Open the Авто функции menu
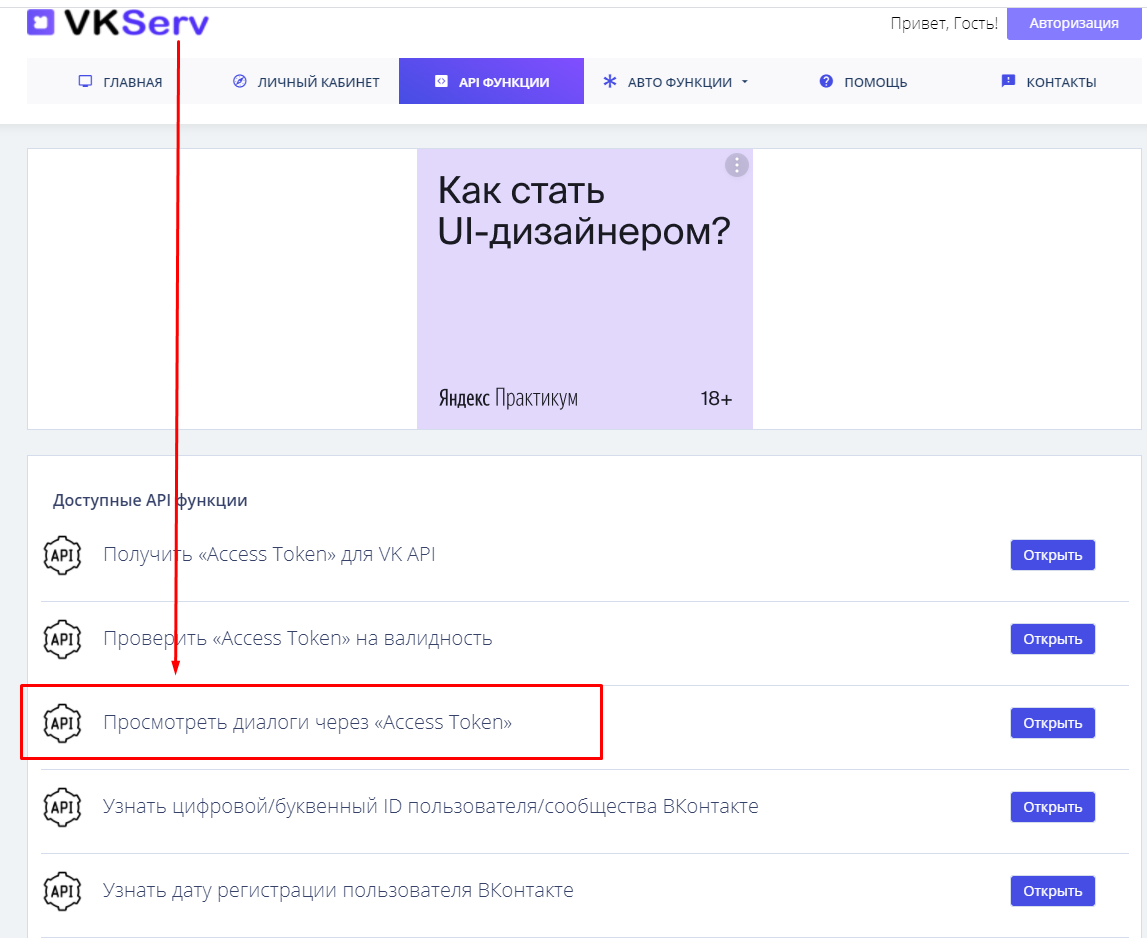This screenshot has width=1147, height=938. coord(675,82)
